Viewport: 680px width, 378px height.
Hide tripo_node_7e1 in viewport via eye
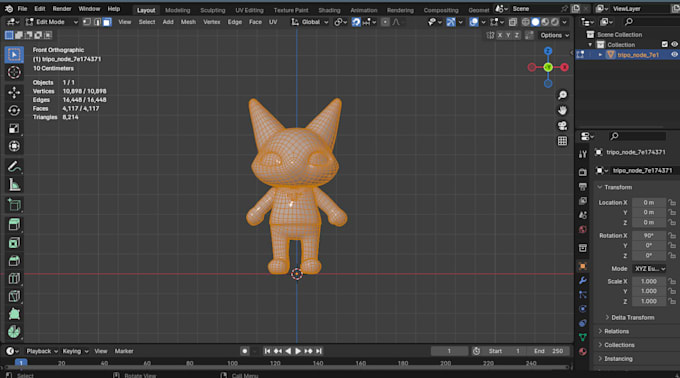(x=674, y=55)
